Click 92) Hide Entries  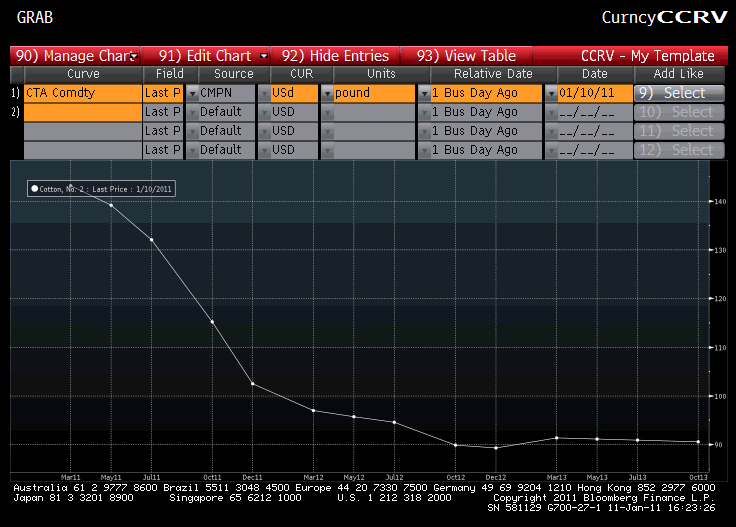coord(335,56)
